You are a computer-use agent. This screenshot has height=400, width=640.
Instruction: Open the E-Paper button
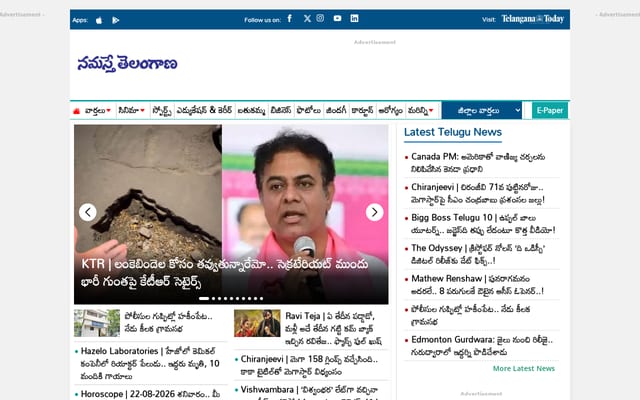(x=550, y=110)
